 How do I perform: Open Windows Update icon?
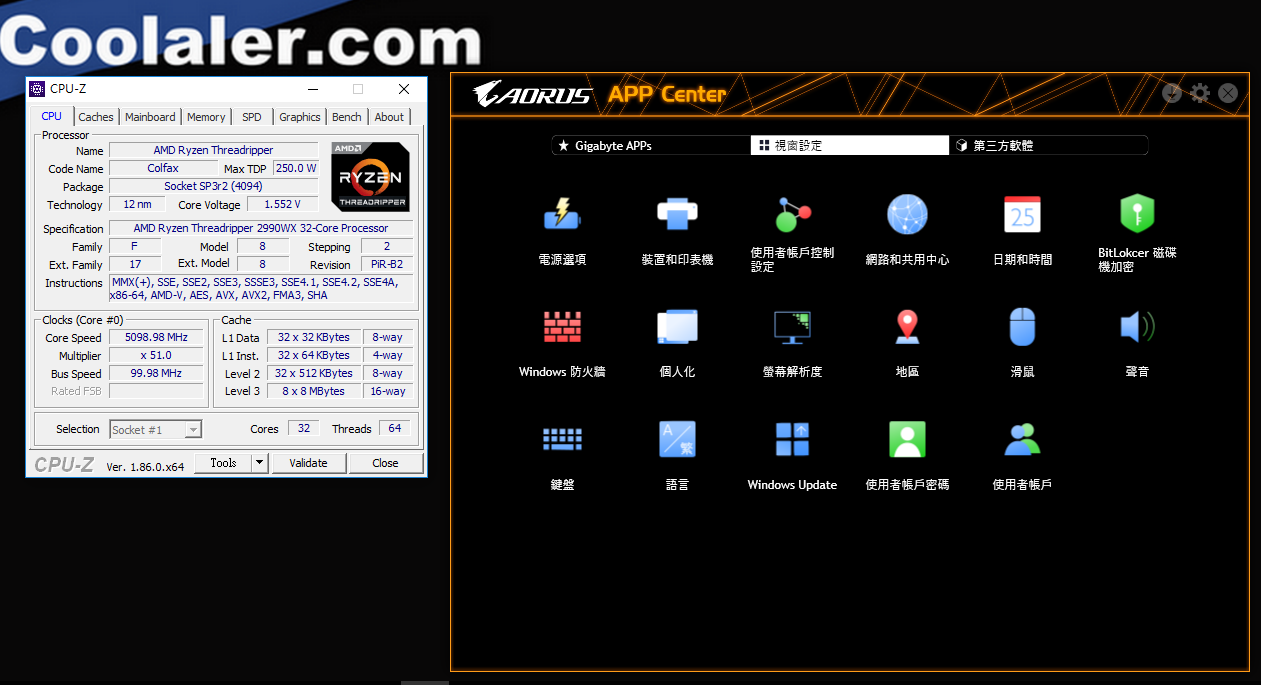[792, 440]
